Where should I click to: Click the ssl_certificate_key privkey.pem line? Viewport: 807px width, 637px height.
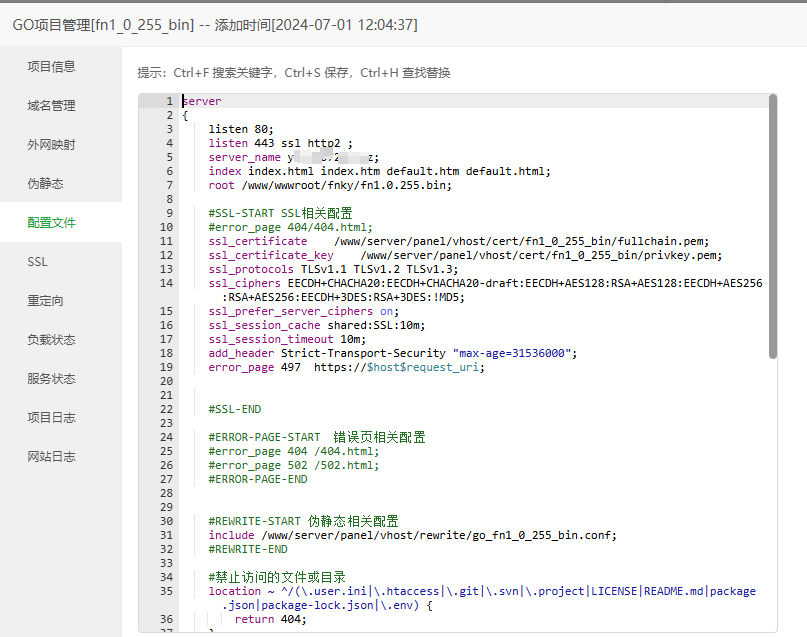[x=465, y=255]
